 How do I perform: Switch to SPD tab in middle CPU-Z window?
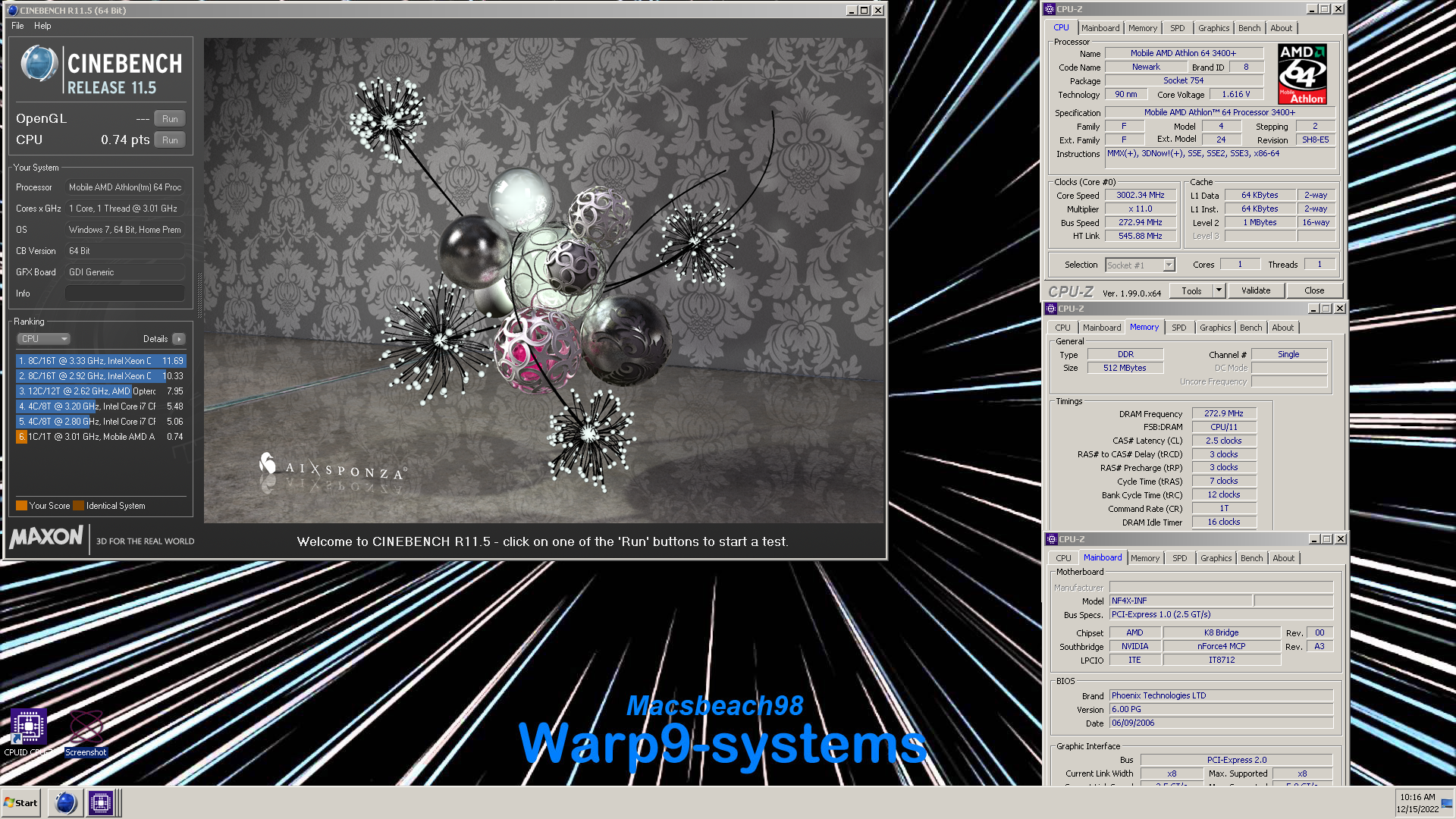pyautogui.click(x=1178, y=328)
